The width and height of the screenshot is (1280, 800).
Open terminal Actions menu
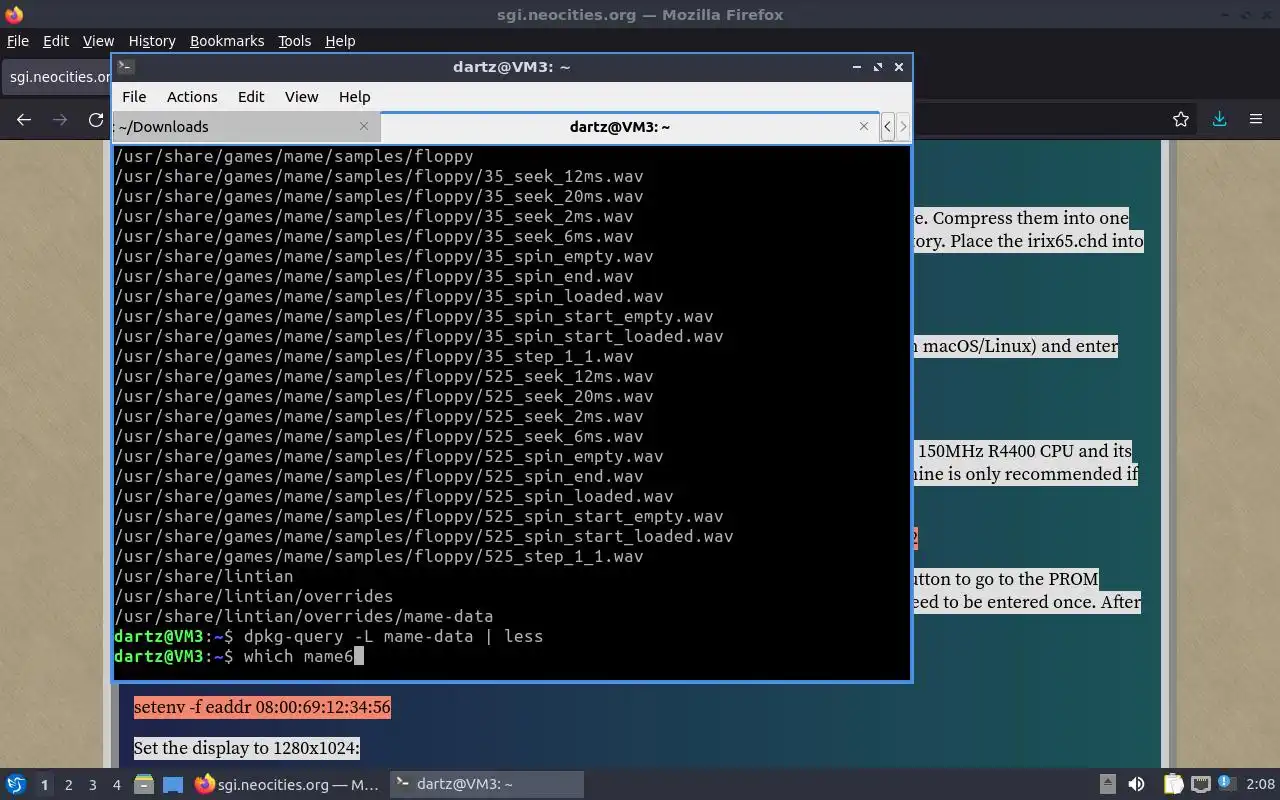tap(192, 97)
